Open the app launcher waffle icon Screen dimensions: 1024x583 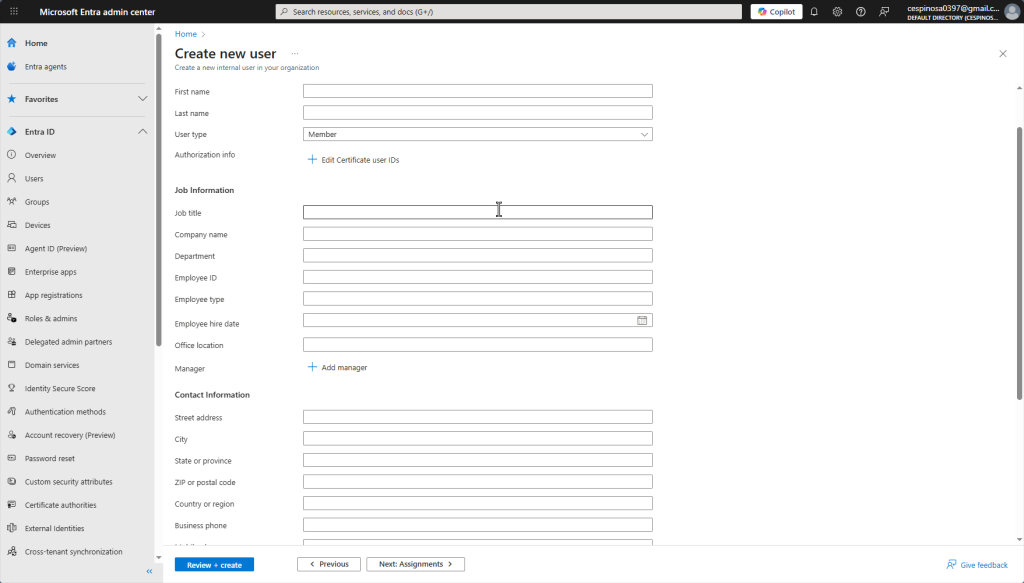coord(13,12)
